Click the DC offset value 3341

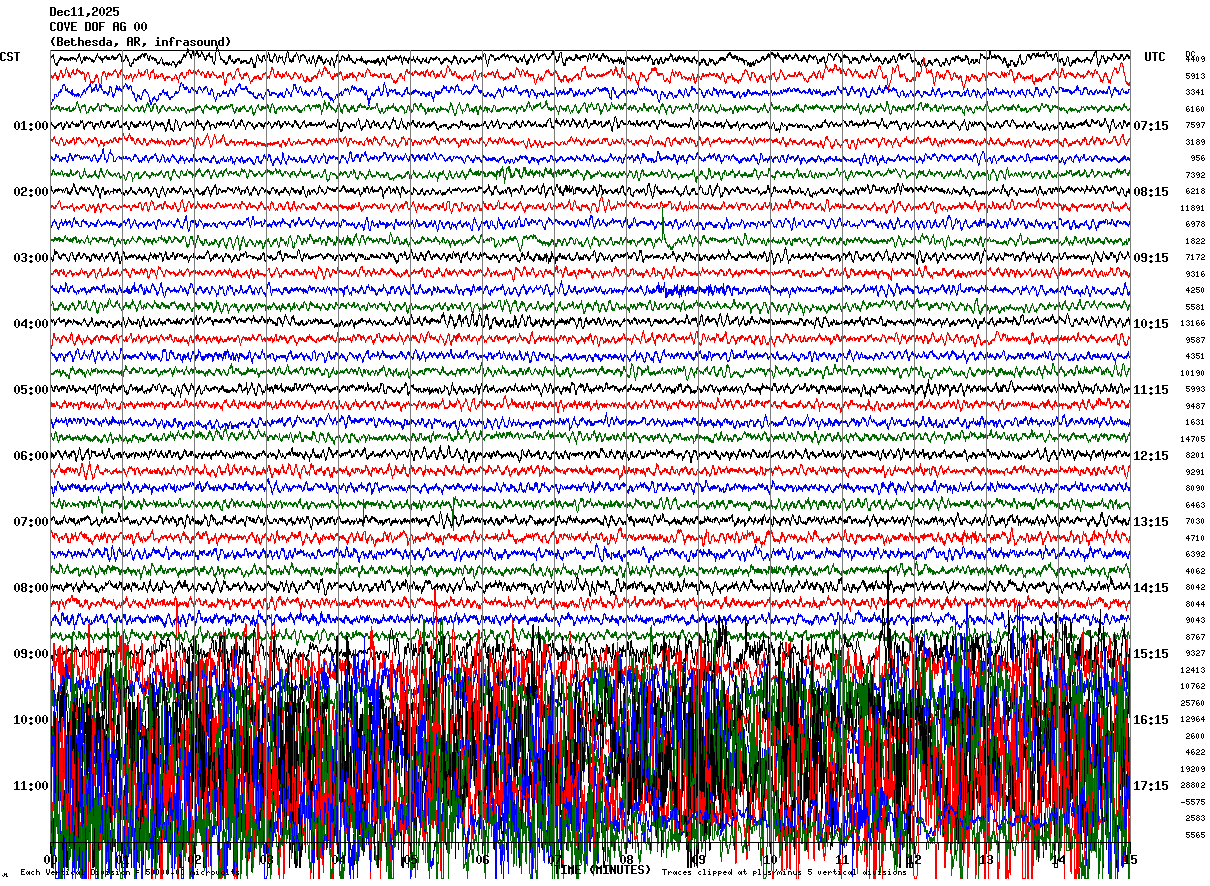[x=1195, y=93]
